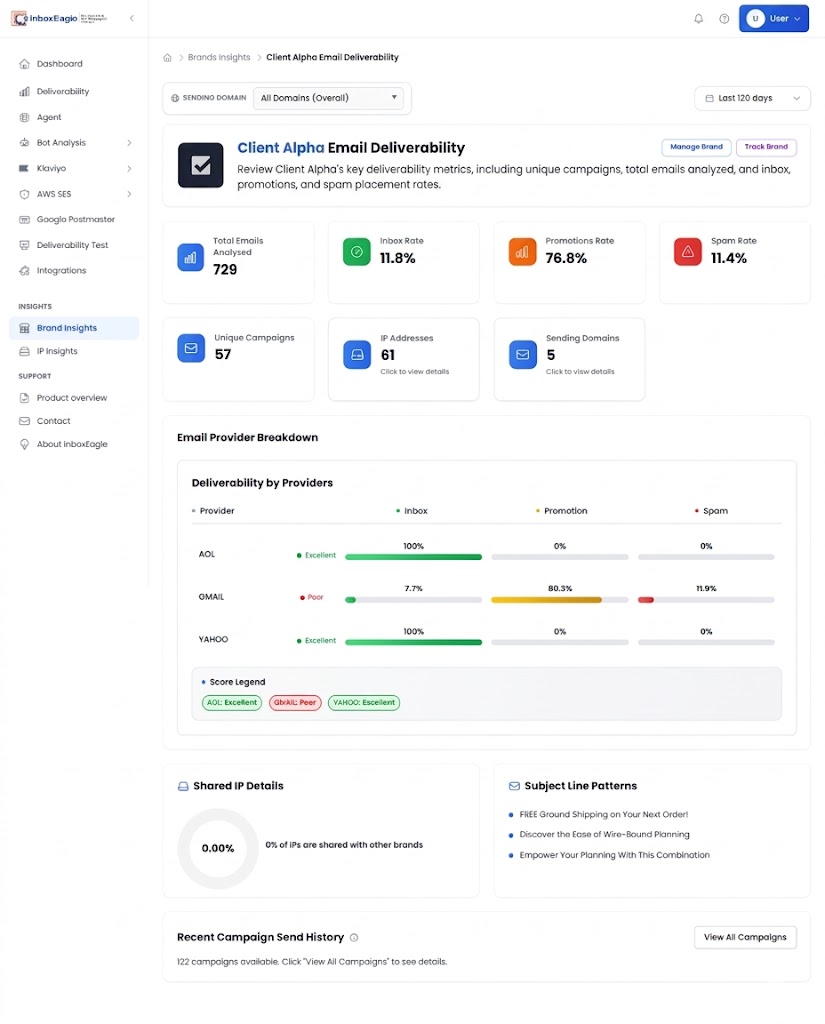Open the User account menu
The height and width of the screenshot is (1024, 825).
773,18
